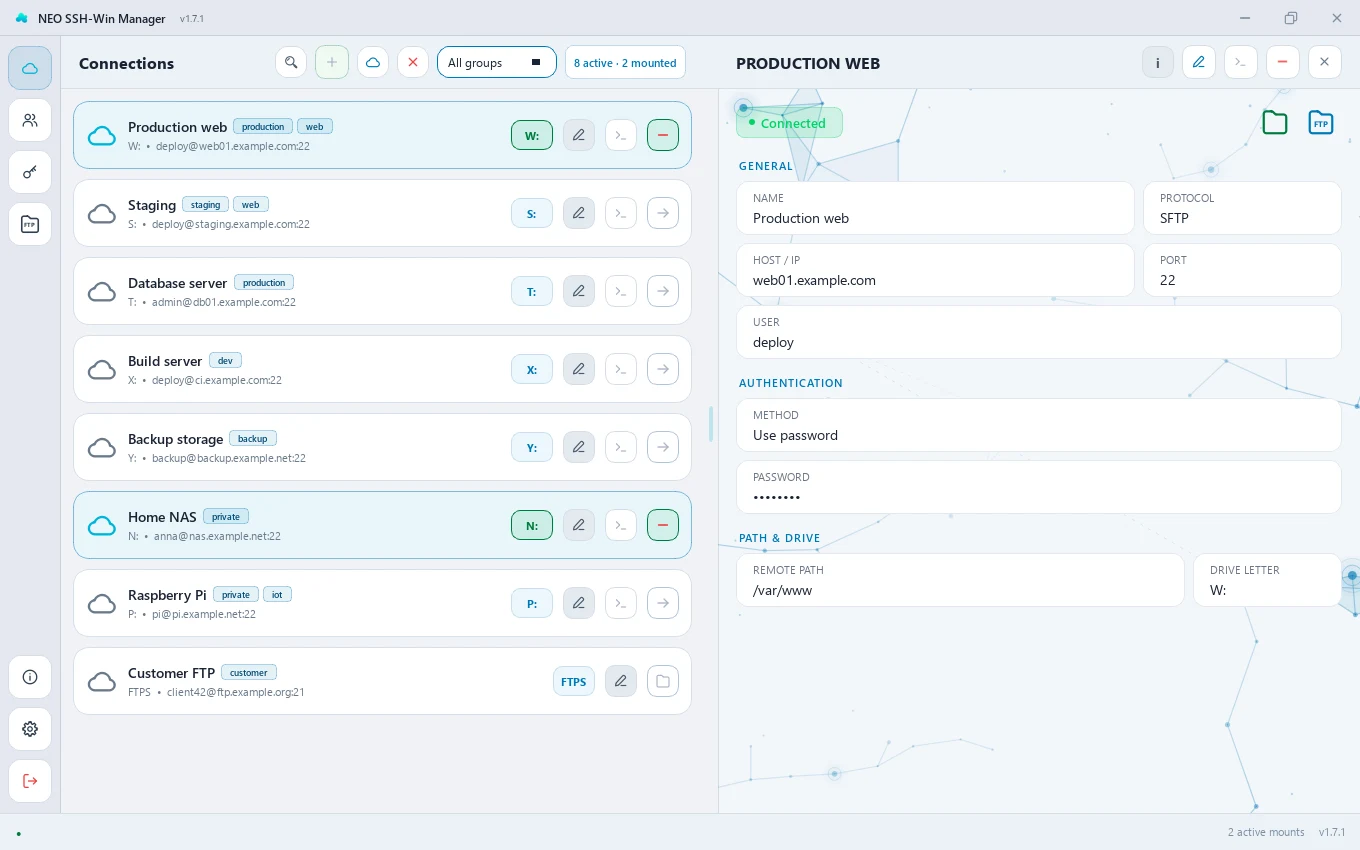Open the FTP folder sidebar icon
The height and width of the screenshot is (850, 1360).
[x=30, y=224]
